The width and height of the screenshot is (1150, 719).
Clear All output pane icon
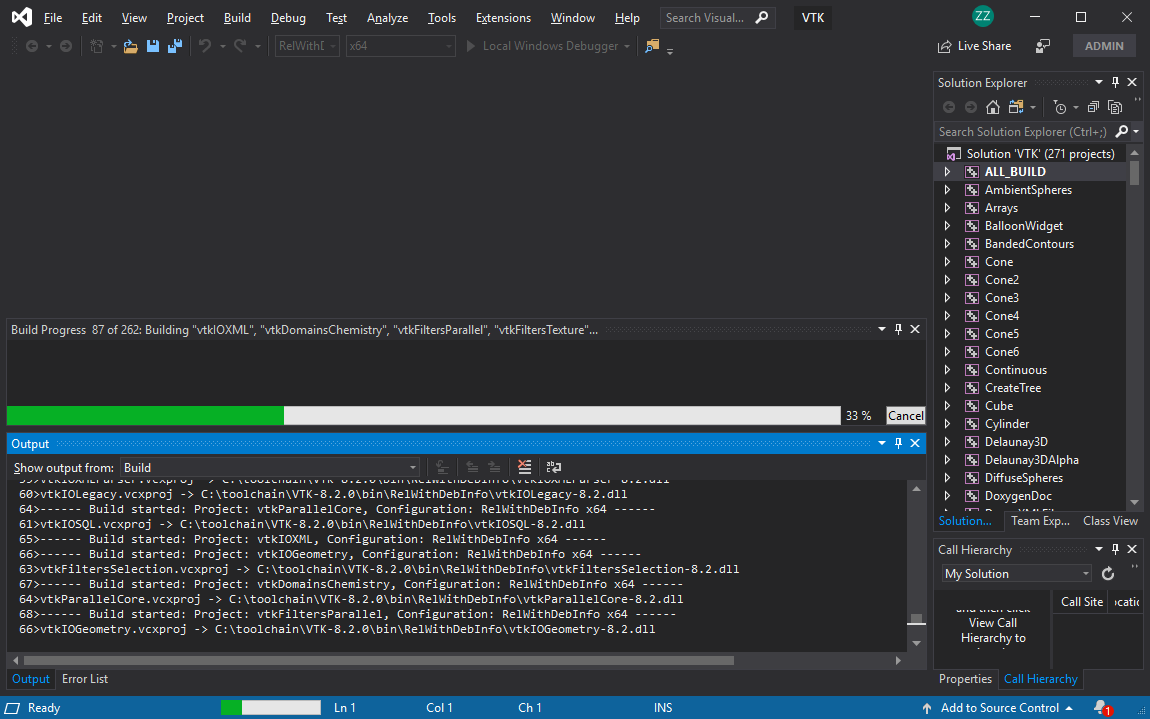(x=524, y=467)
